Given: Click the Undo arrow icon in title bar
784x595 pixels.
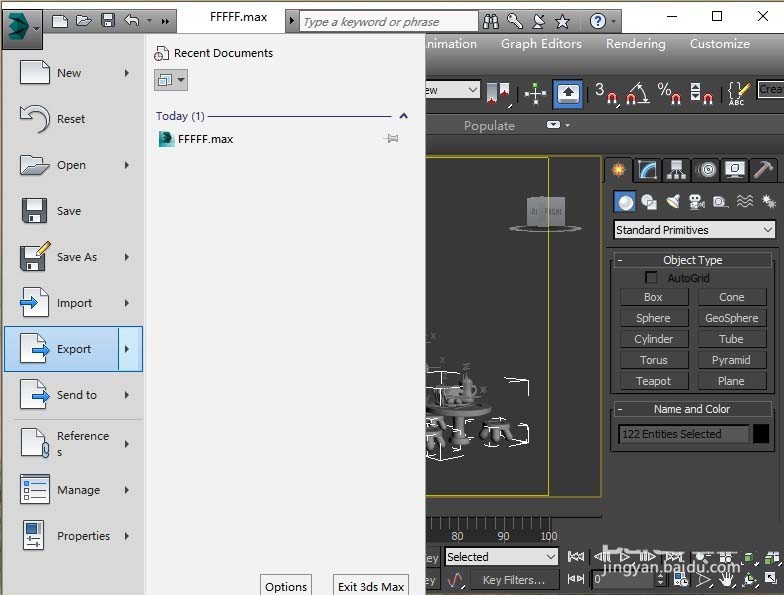Looking at the screenshot, I should click(132, 21).
